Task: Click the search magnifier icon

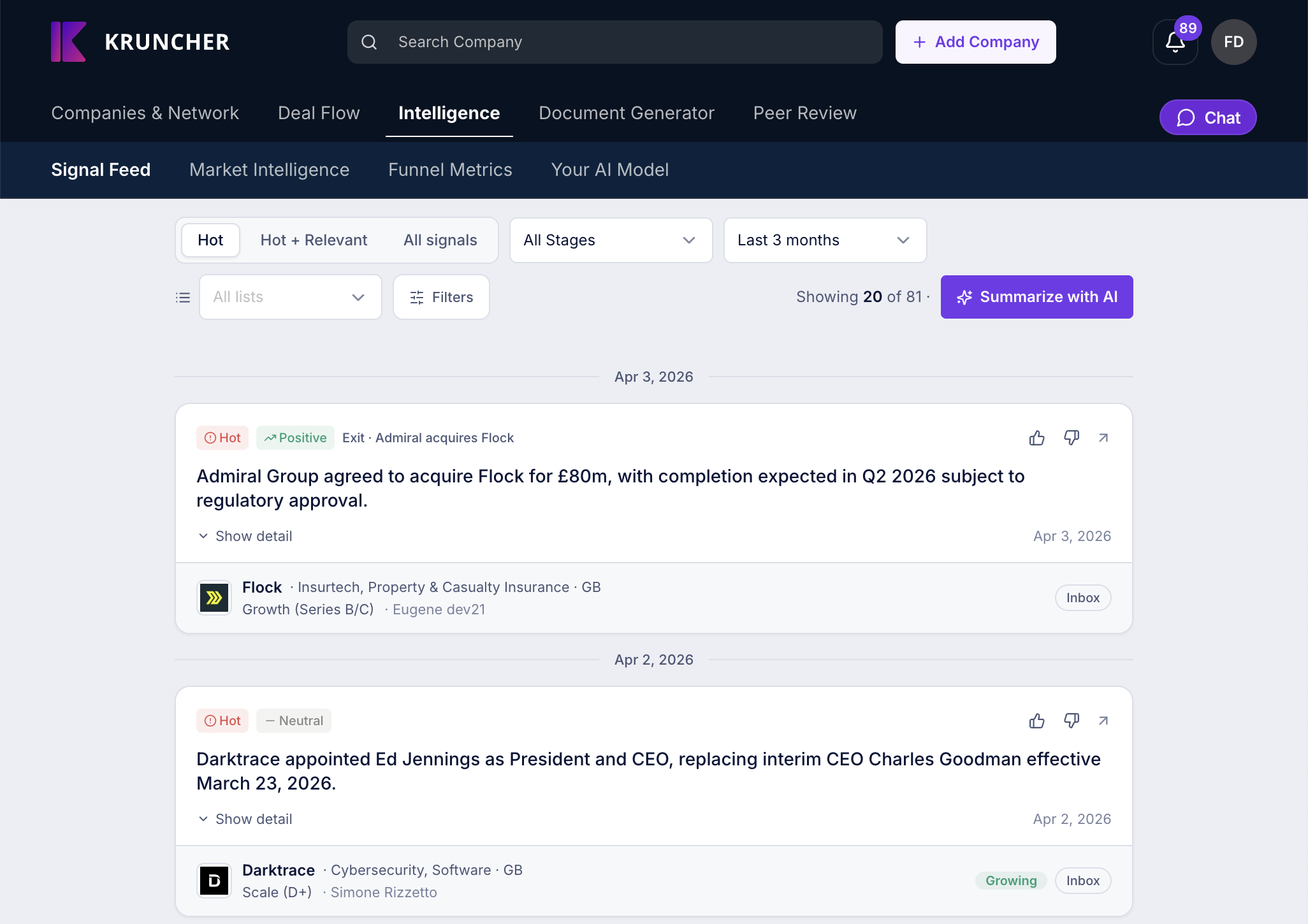Action: point(370,42)
